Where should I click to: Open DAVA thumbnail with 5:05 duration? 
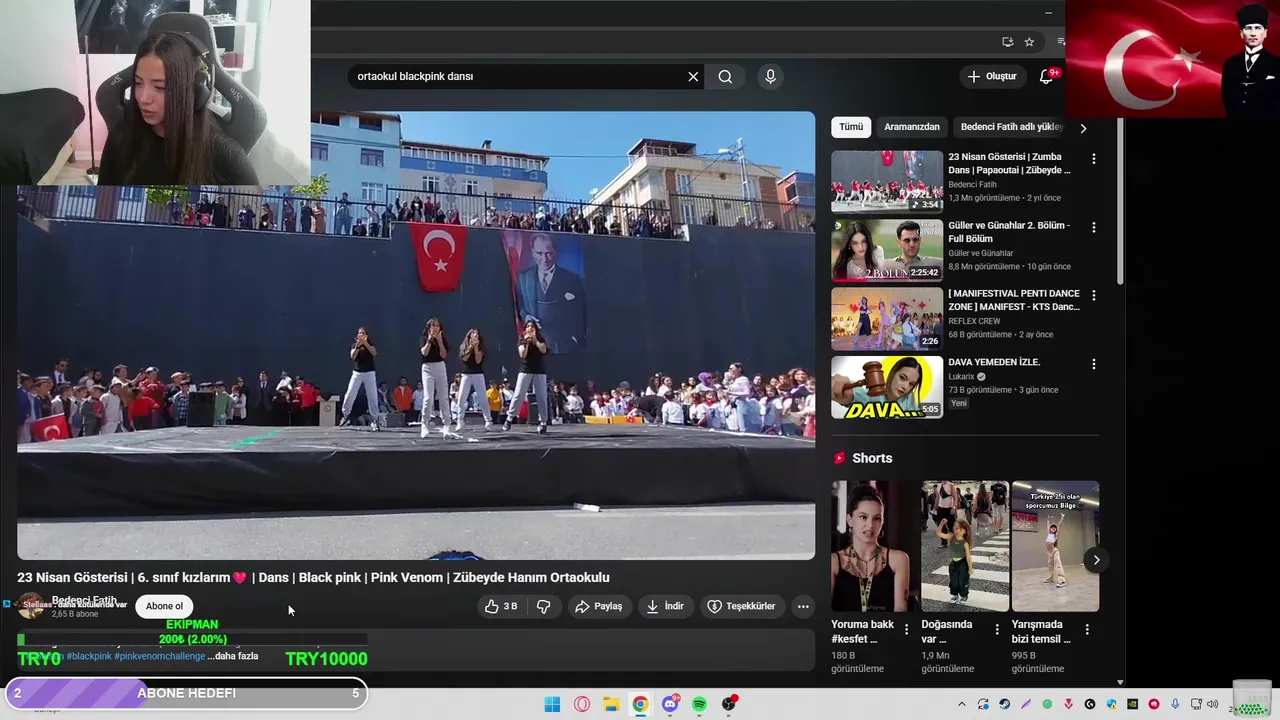(x=887, y=387)
